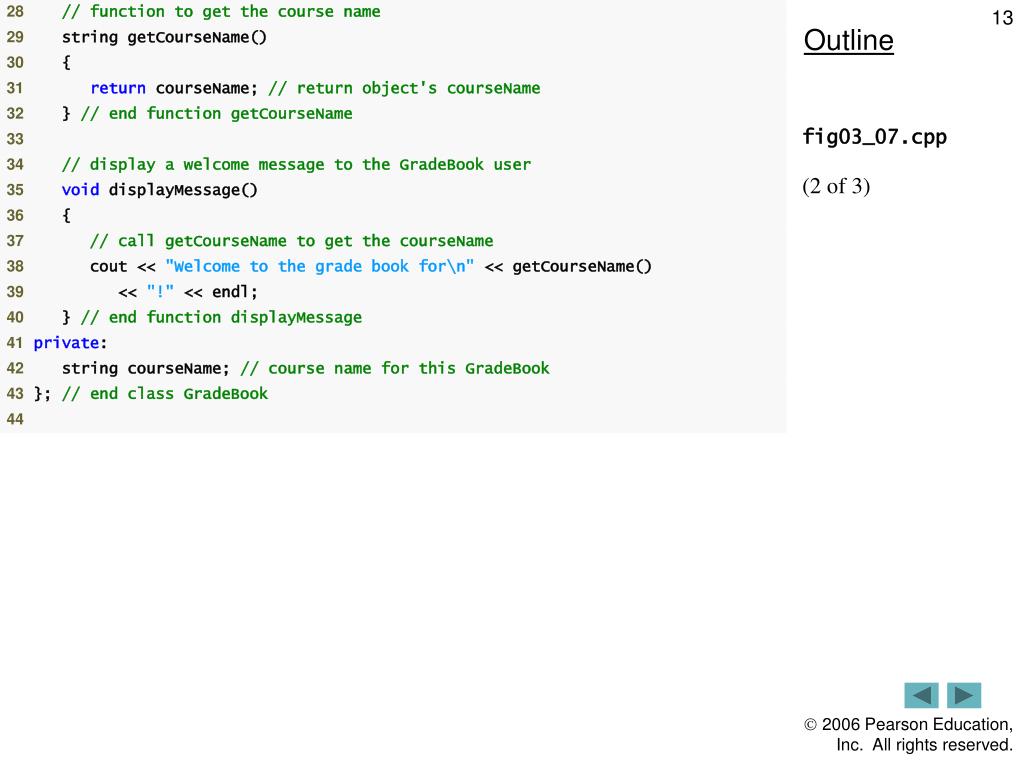Click comment "call getCourseName to get the courseName"

[x=292, y=241]
